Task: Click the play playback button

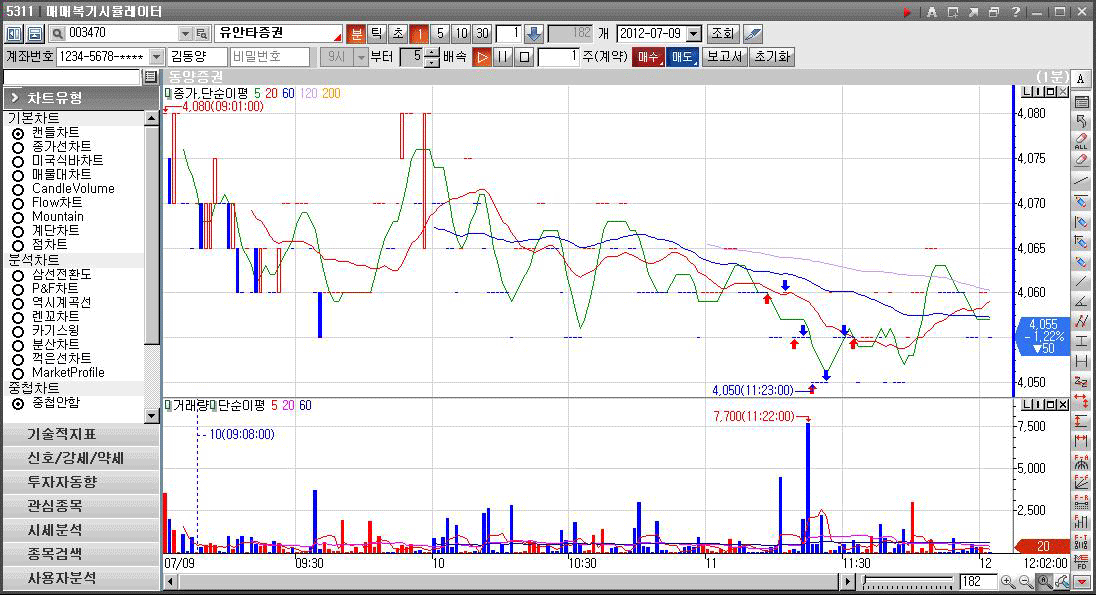Action: [482, 57]
